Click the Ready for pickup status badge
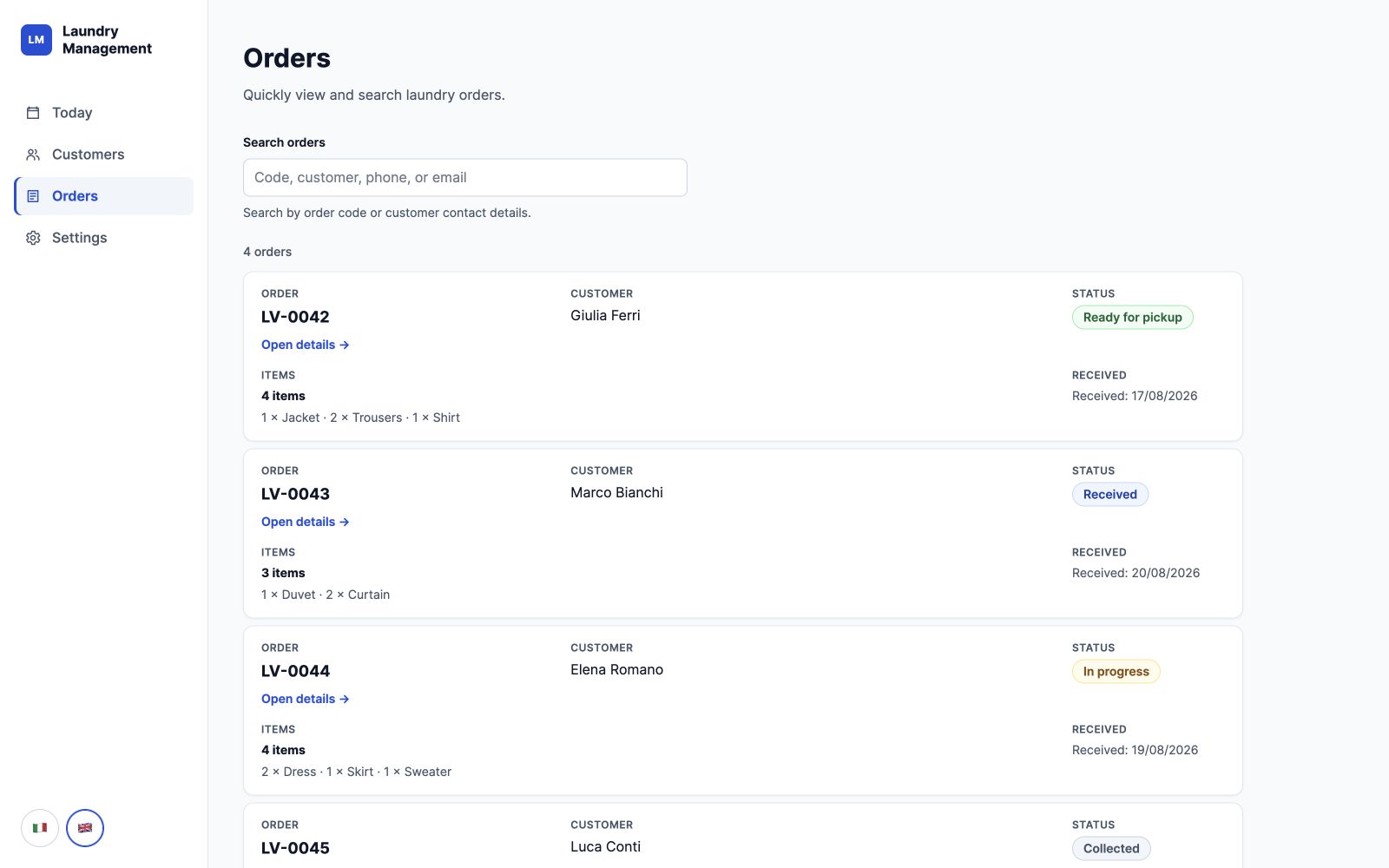This screenshot has width=1389, height=868. (x=1133, y=318)
